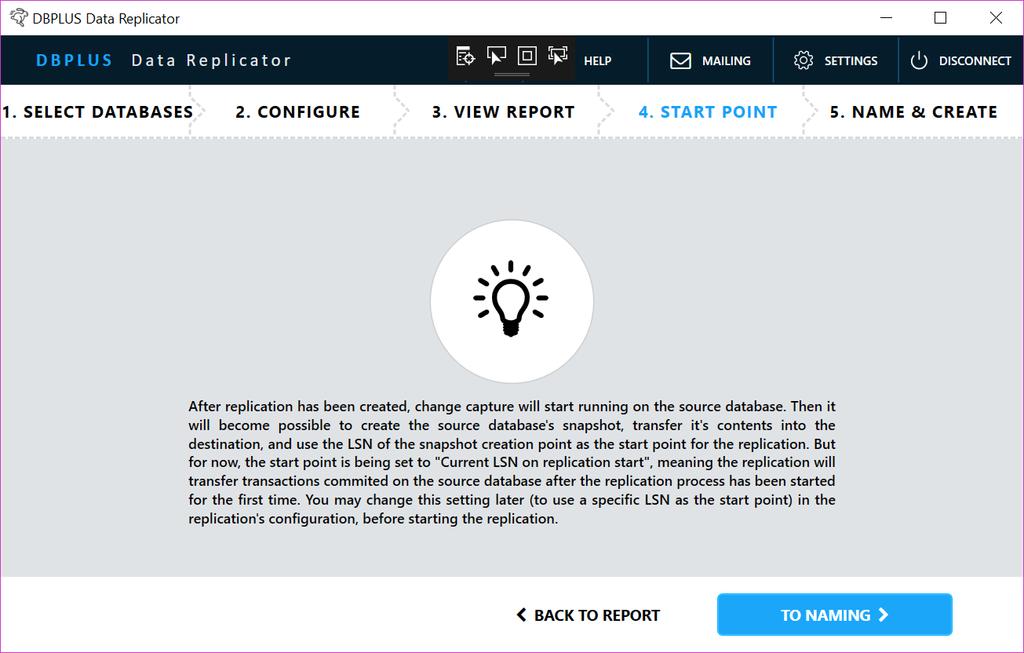
Task: Open the HELP menu
Action: [x=598, y=61]
